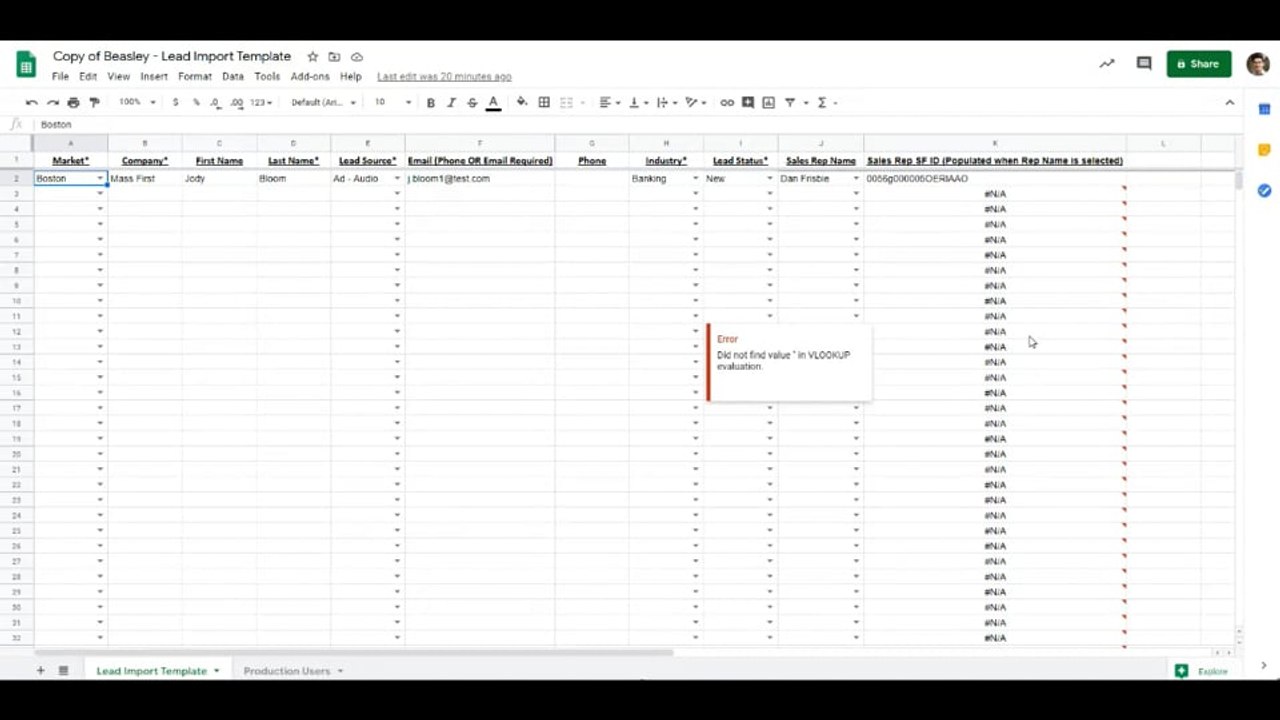Open the Zoom 100% dropdown
The width and height of the screenshot is (1280, 720).
tap(137, 102)
